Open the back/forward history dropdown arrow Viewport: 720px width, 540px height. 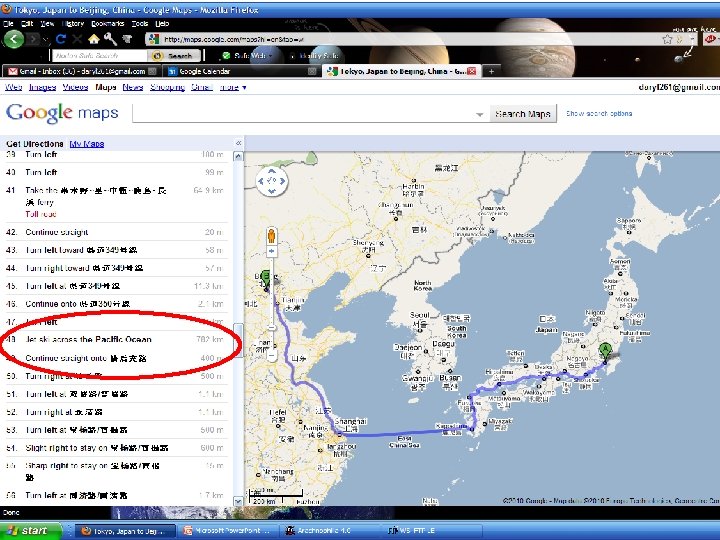[x=46, y=40]
